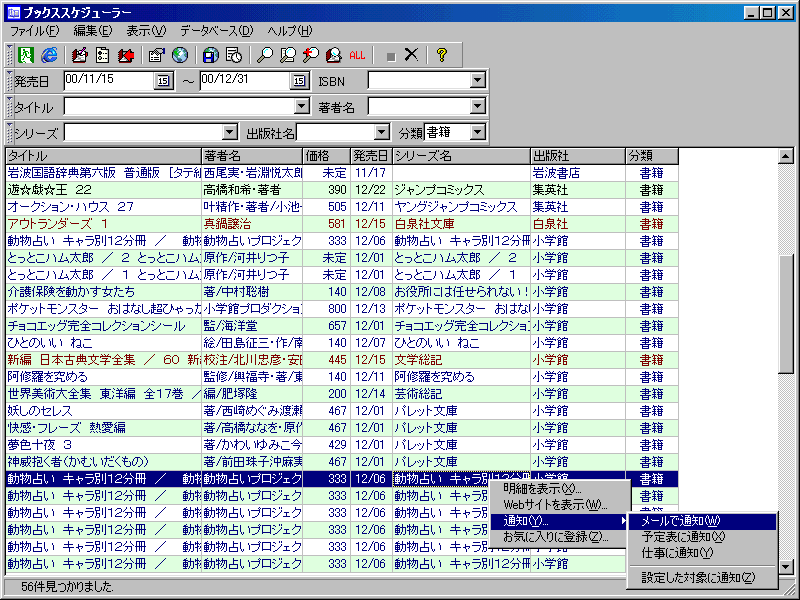Viewport: 800px width, 600px height.
Task: Select the row 遊☆戯☆王 22
Action: 342,190
